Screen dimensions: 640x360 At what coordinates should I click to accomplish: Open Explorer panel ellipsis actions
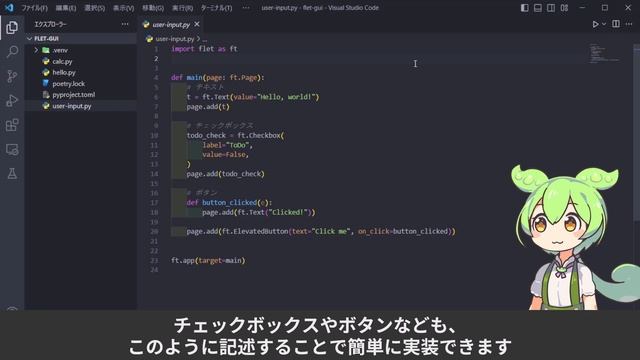coord(125,24)
